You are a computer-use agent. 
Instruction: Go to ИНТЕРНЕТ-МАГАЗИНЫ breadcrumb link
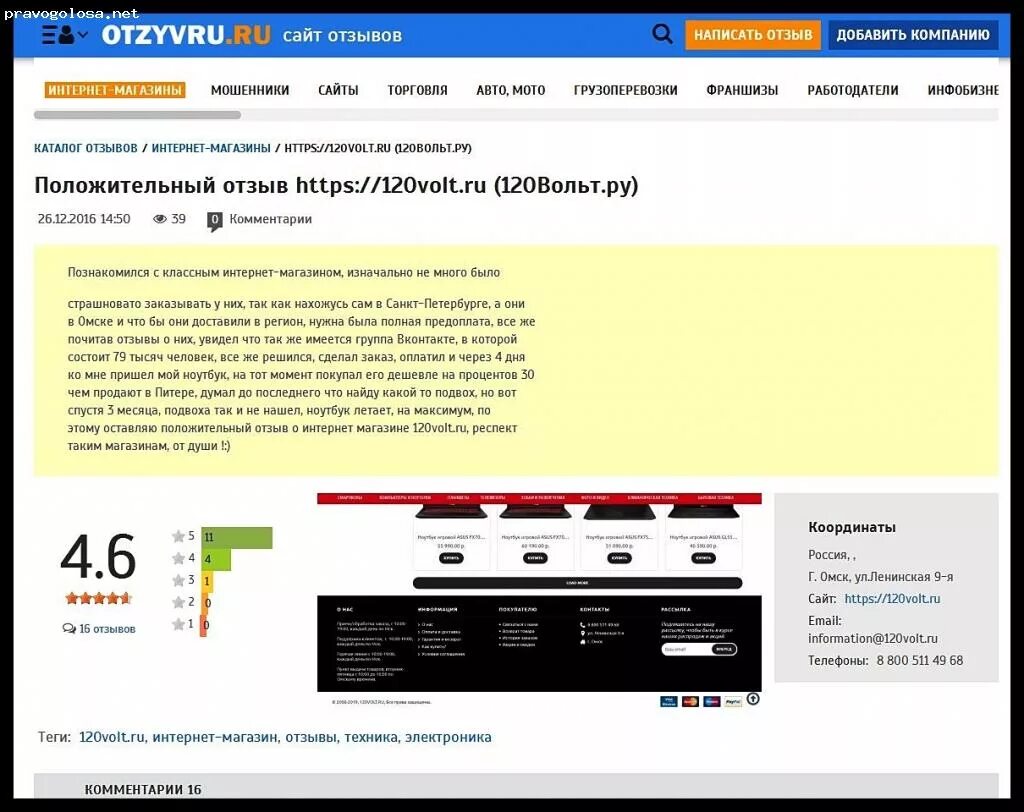point(211,148)
